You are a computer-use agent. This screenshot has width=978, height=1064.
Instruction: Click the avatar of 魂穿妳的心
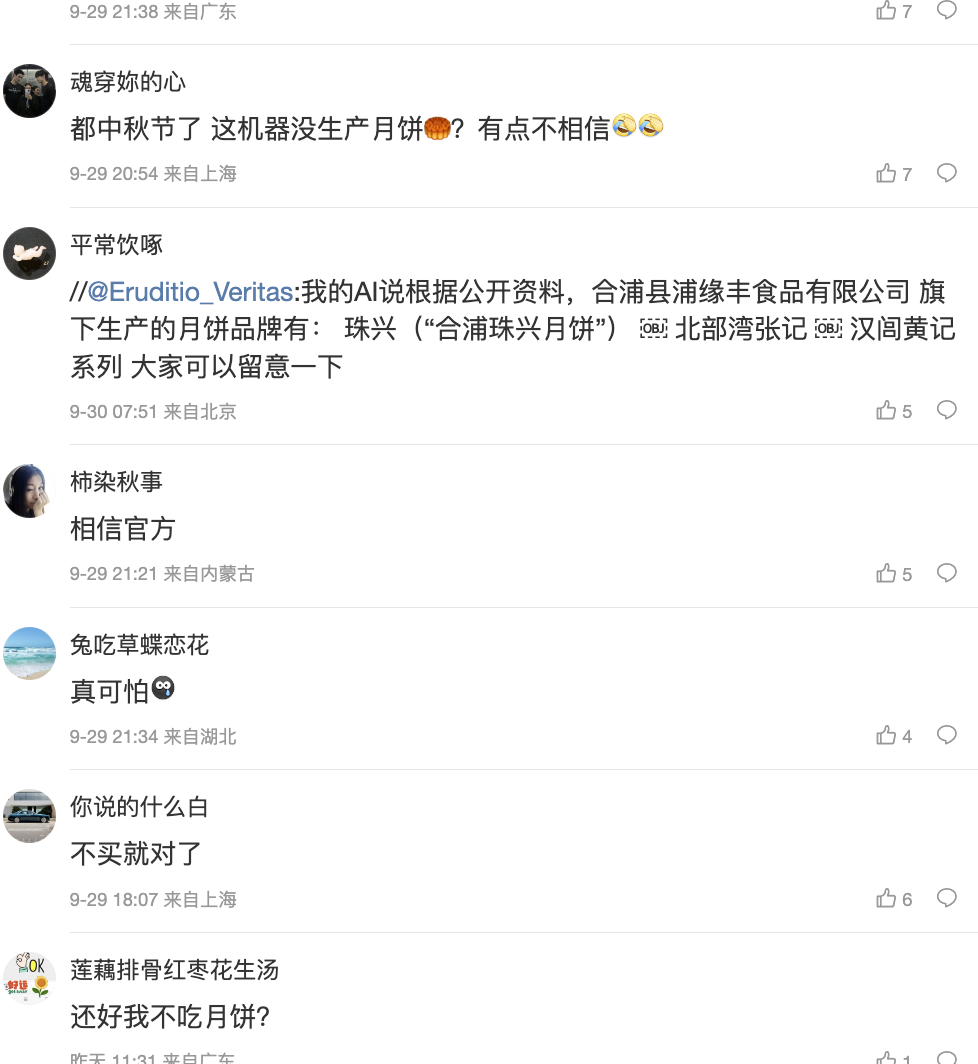(x=29, y=91)
